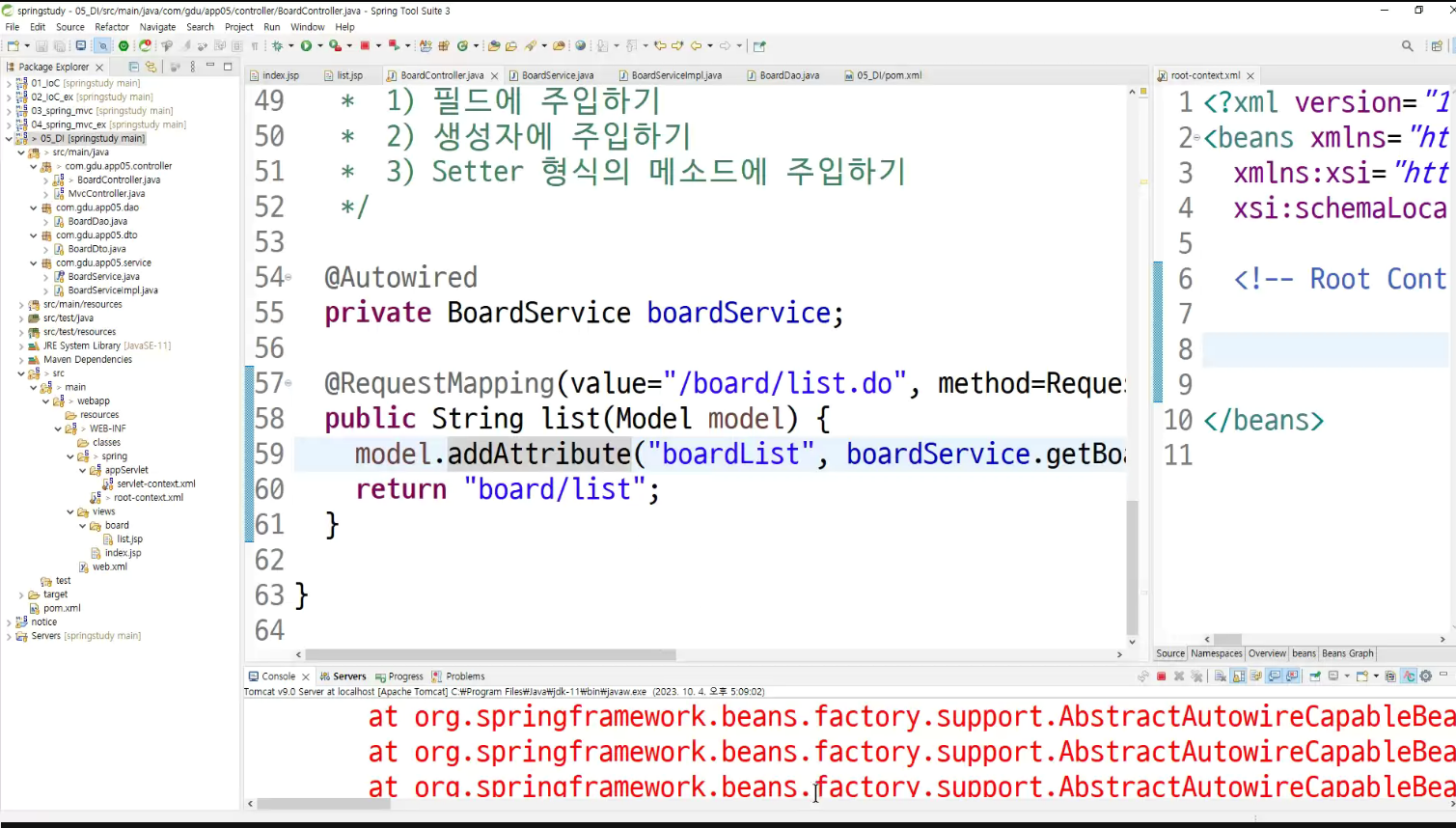Toggle Show Console on standard output change
This screenshot has height=828, width=1456.
pyautogui.click(x=1274, y=676)
